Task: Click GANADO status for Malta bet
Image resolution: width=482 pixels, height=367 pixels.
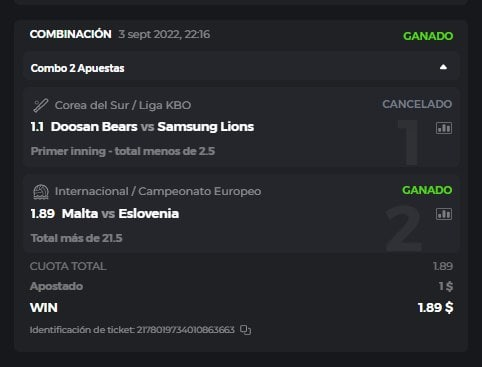Action: pyautogui.click(x=427, y=190)
